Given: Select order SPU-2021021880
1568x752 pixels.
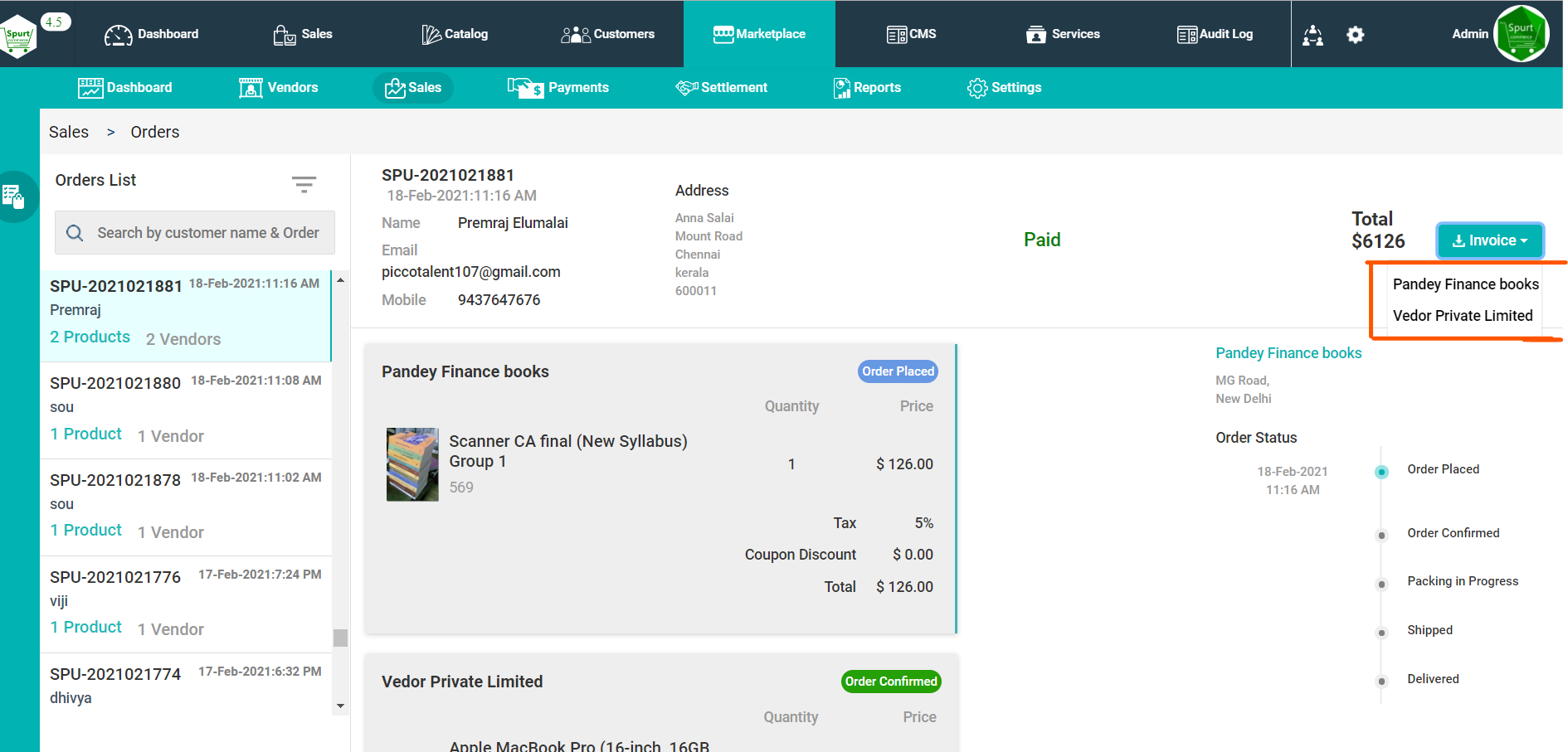Looking at the screenshot, I should [x=186, y=410].
